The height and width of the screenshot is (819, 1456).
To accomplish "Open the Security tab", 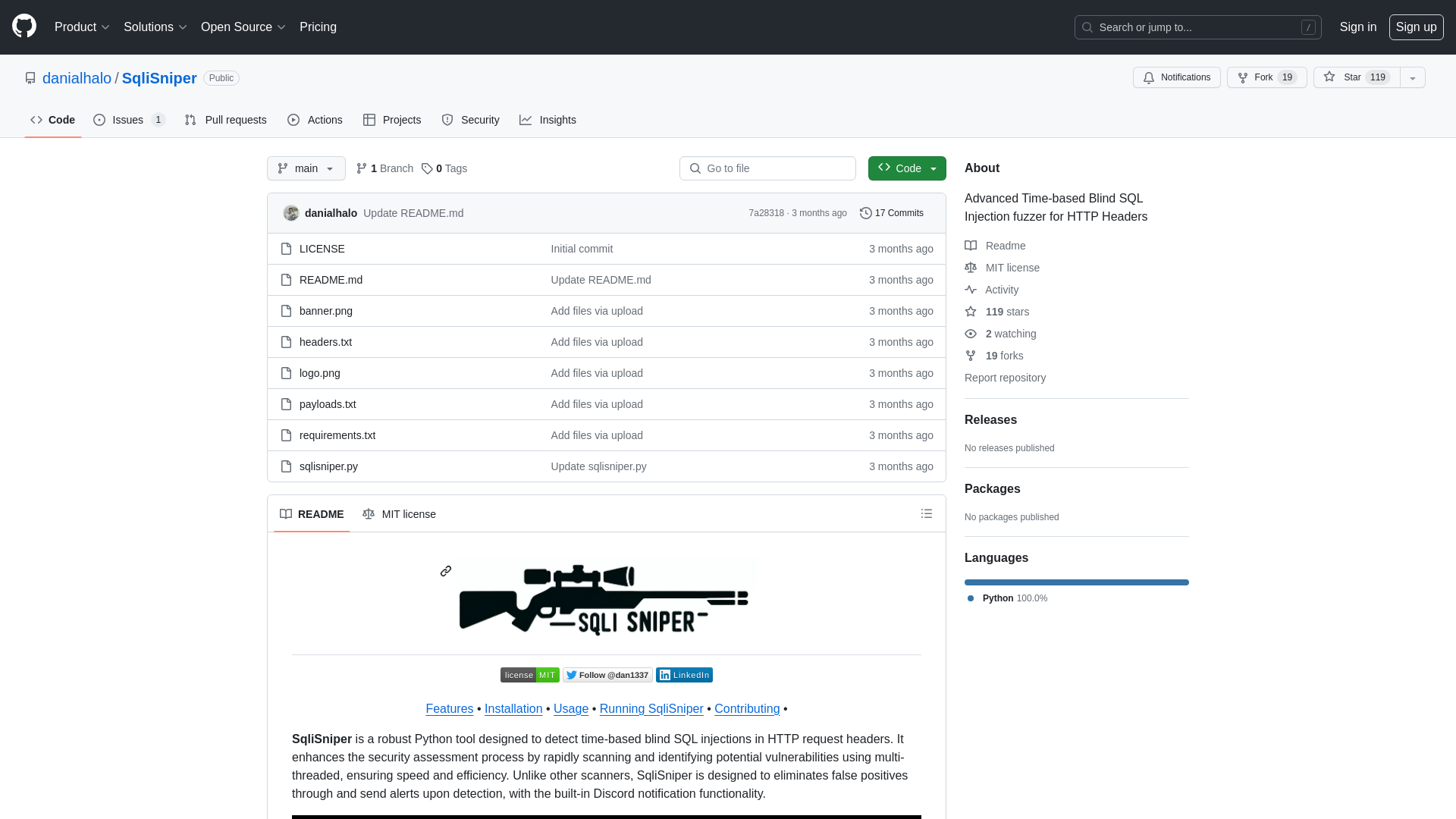I will 470,120.
